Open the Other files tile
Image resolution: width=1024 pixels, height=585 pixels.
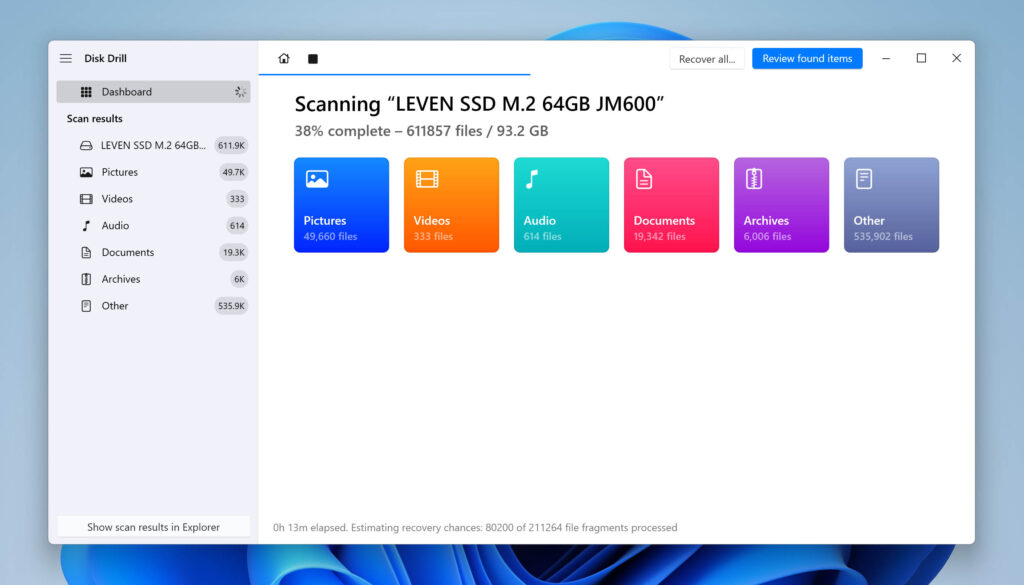[891, 205]
